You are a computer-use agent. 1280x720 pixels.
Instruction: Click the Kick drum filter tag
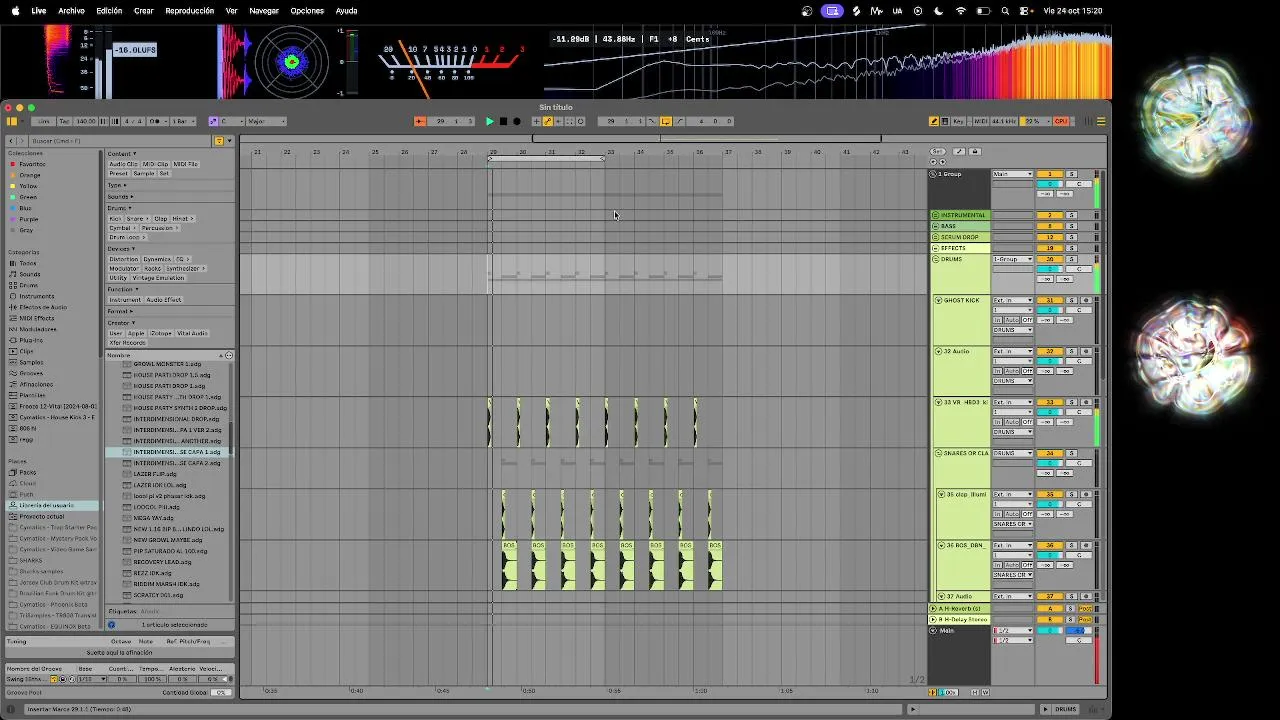(115, 218)
